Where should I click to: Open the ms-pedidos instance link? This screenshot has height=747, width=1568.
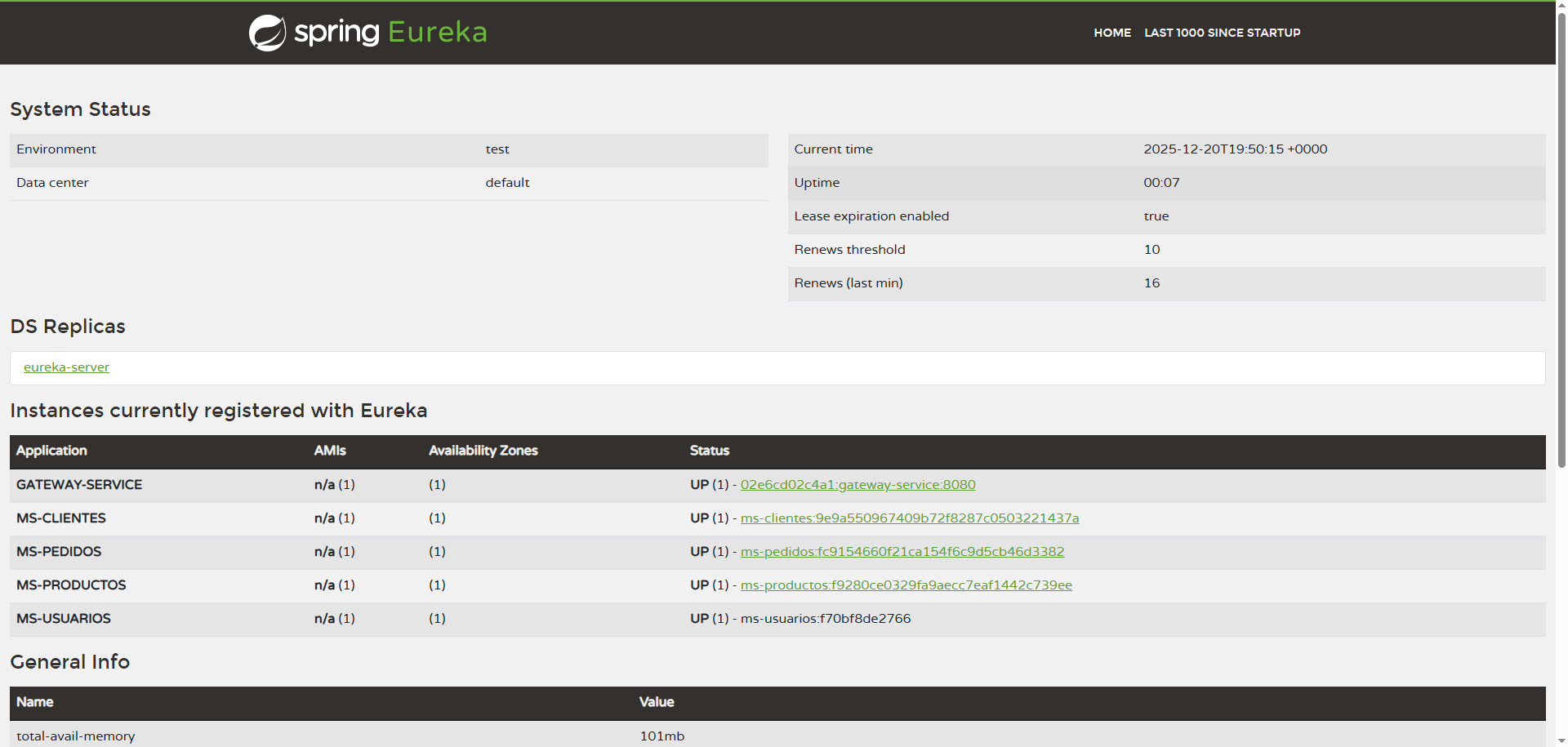902,552
